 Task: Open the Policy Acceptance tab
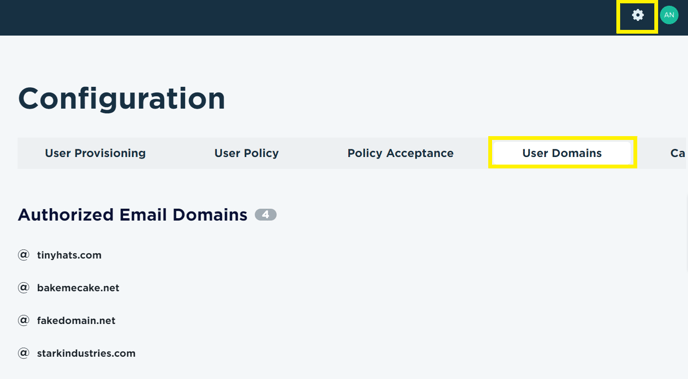point(400,153)
